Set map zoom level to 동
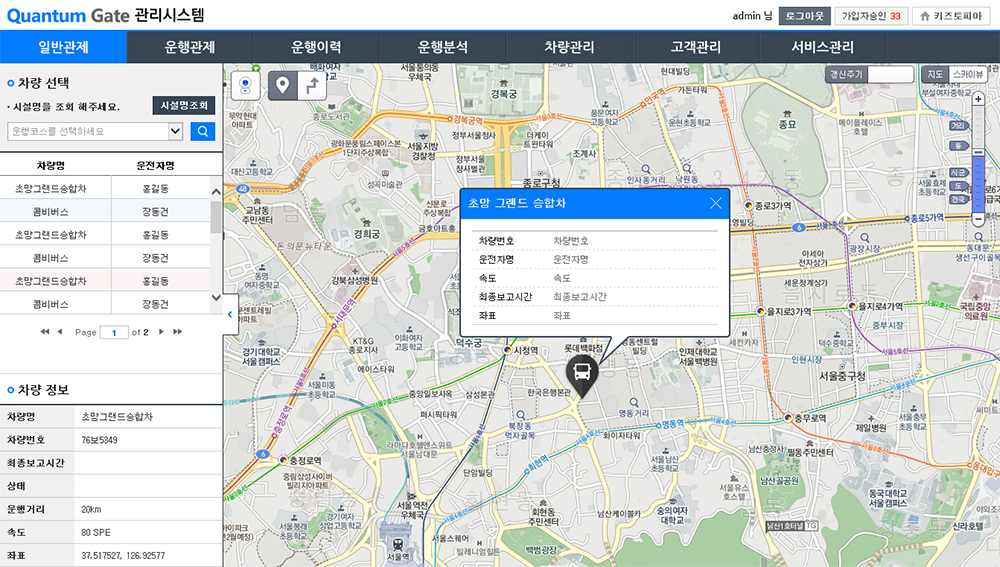 coord(958,146)
